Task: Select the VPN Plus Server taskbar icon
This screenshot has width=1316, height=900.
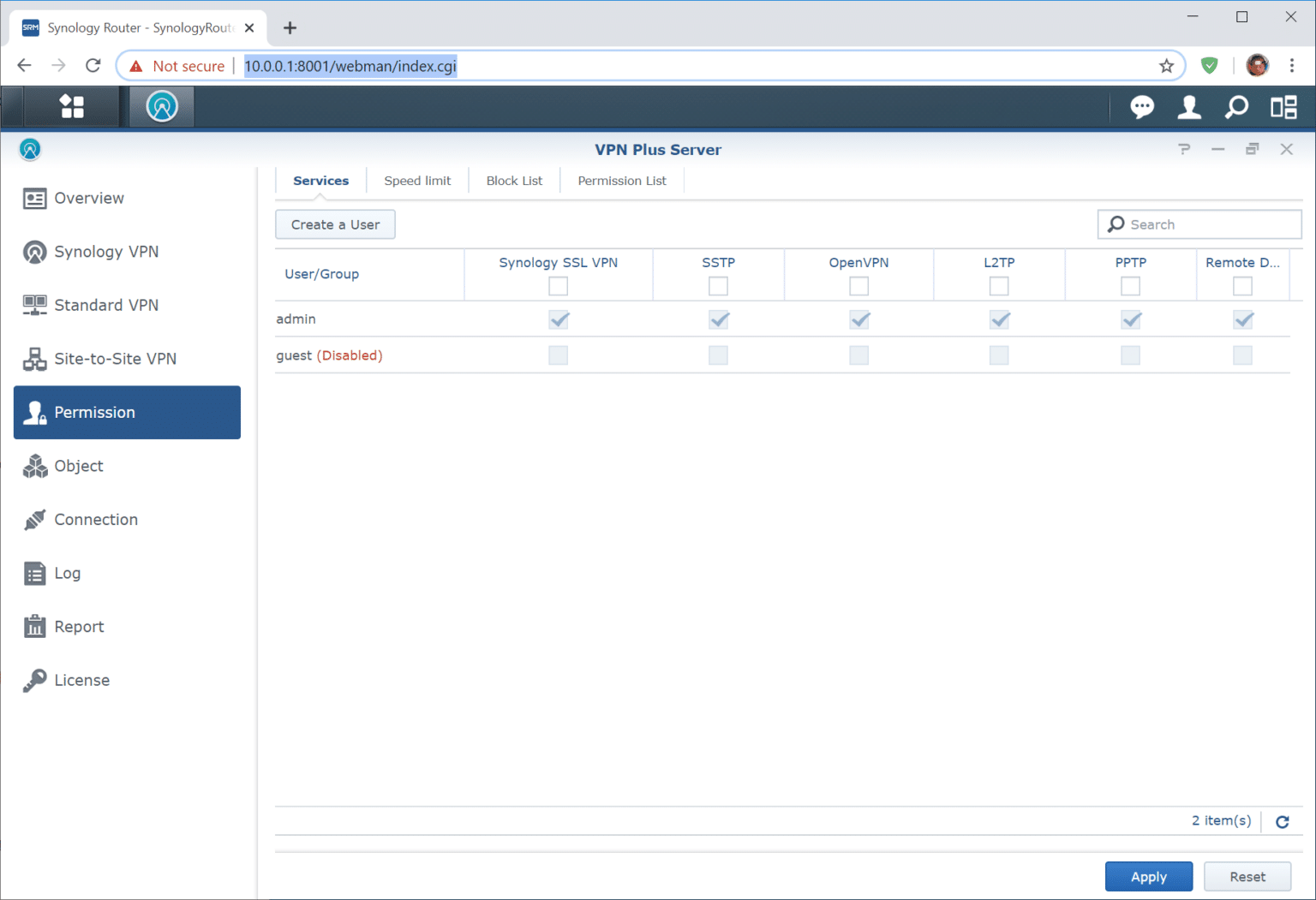Action: (x=162, y=107)
